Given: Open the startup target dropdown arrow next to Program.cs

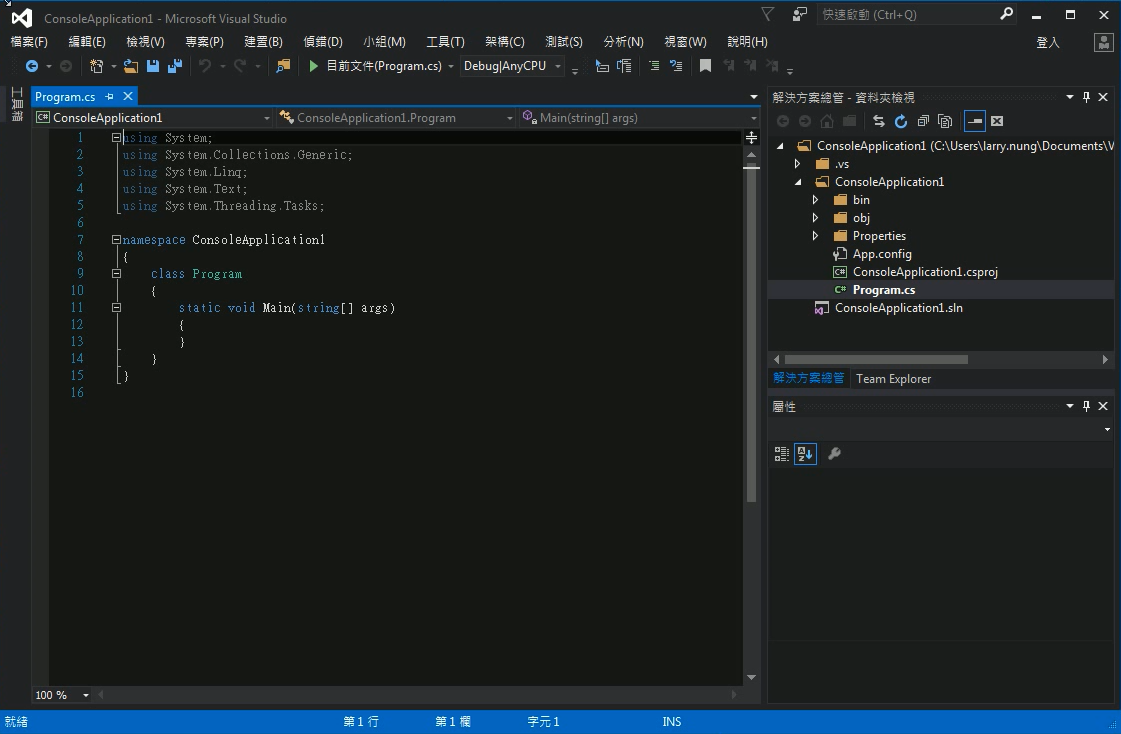Looking at the screenshot, I should (x=450, y=66).
